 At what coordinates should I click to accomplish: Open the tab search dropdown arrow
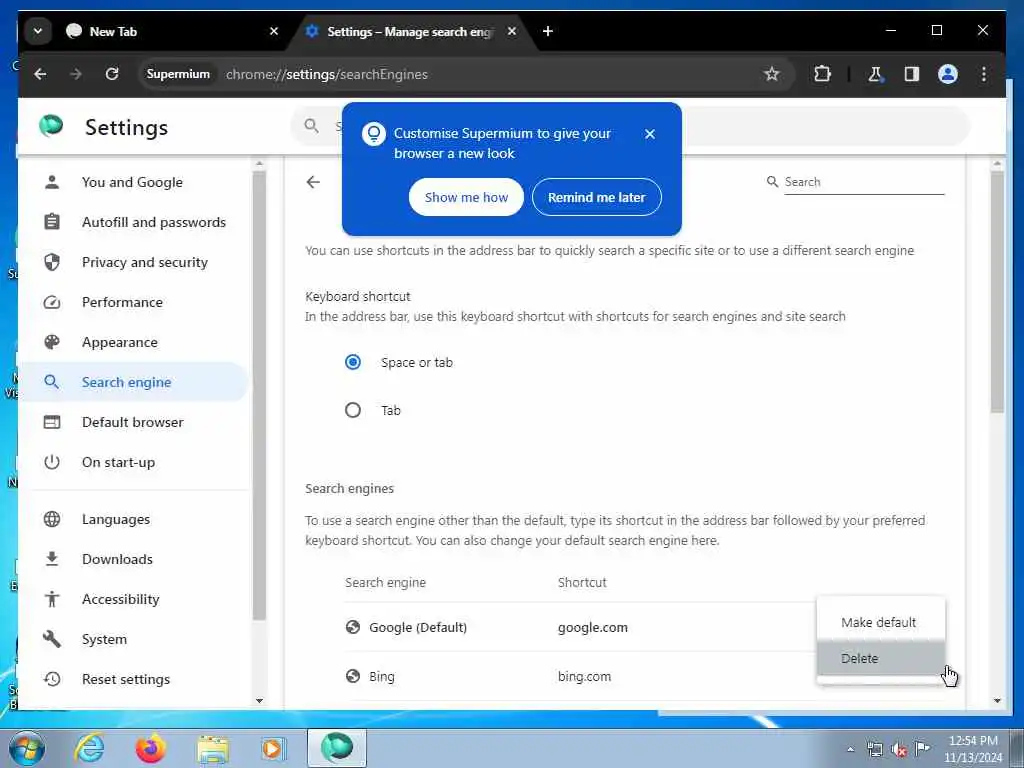(x=38, y=31)
